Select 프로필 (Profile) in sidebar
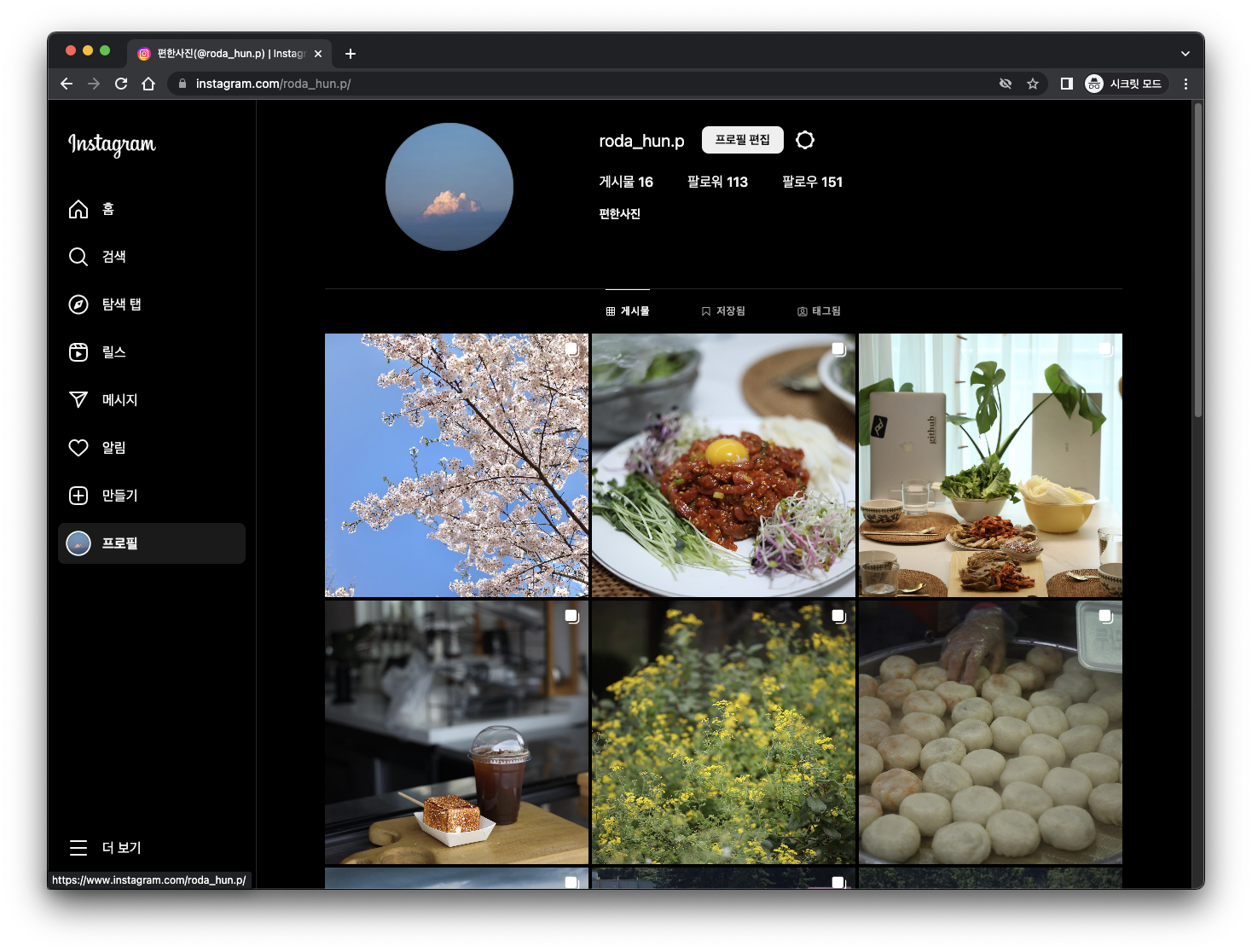1252x952 pixels. click(x=152, y=543)
